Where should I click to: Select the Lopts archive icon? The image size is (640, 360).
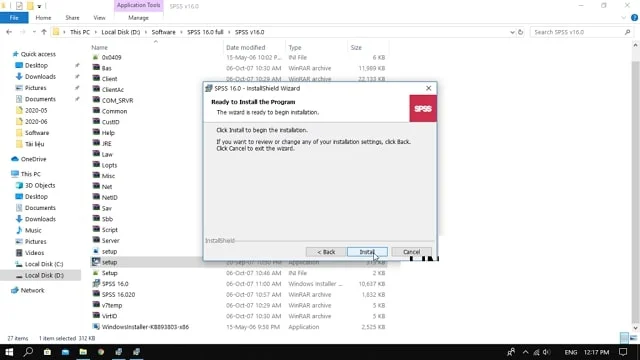96,164
